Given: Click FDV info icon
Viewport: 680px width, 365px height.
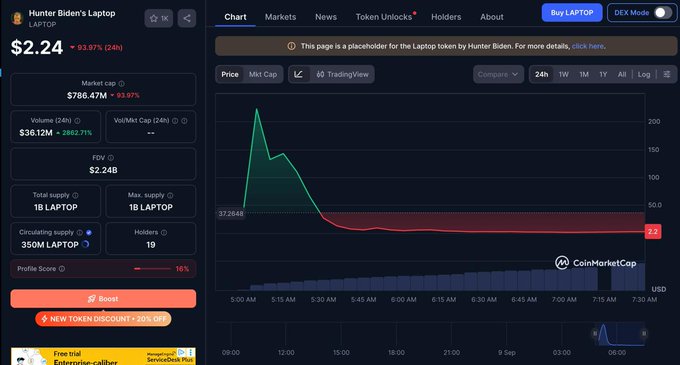Looking at the screenshot, I should point(111,158).
